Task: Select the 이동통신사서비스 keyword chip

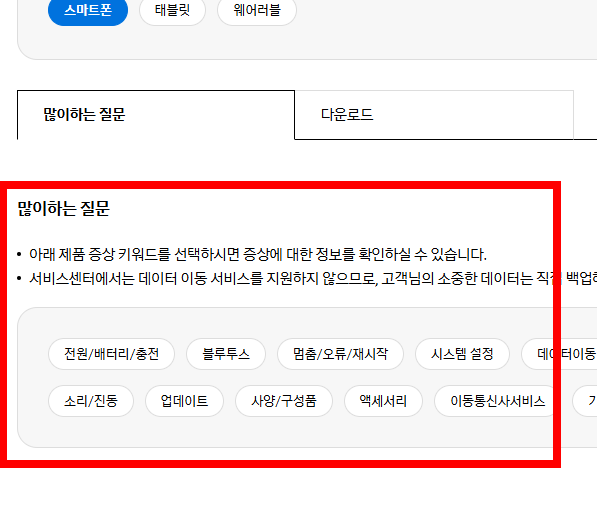Action: 497,401
